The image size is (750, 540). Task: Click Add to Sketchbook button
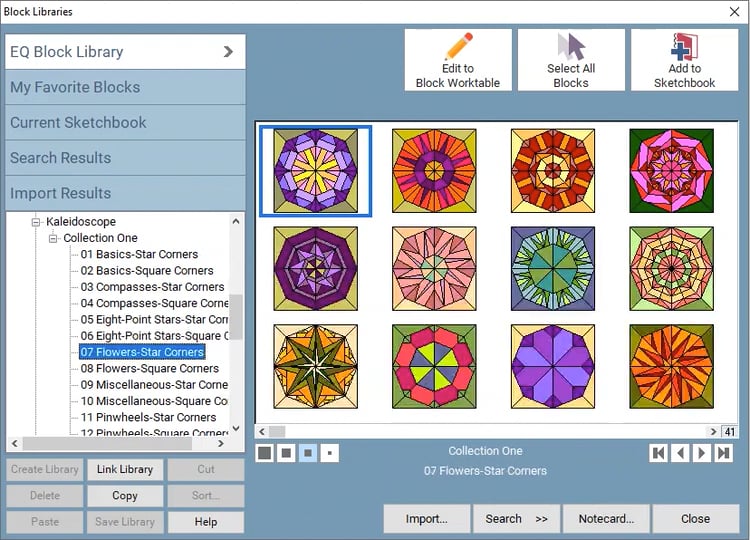684,60
